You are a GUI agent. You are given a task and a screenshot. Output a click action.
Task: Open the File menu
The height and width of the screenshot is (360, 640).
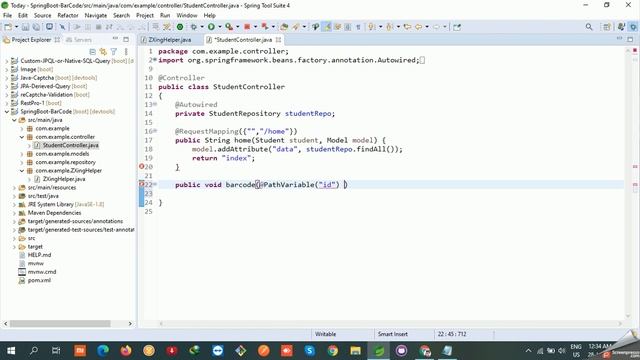(7, 16)
